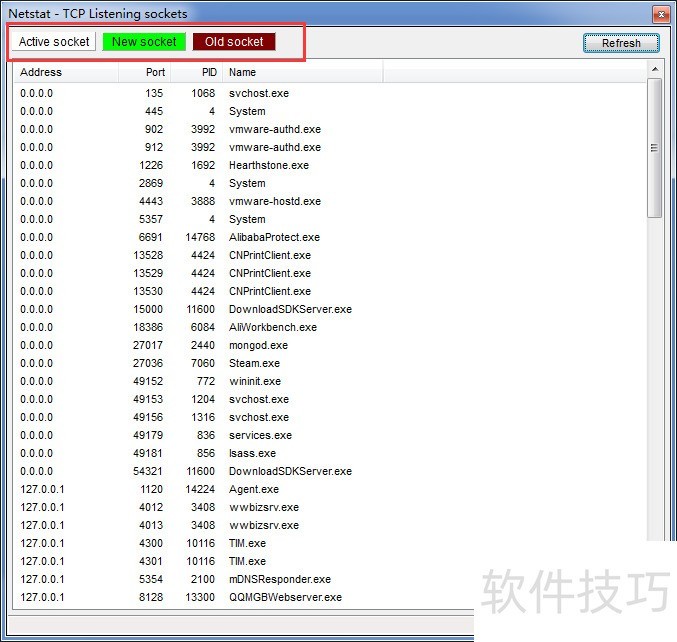
Task: Click PID 1692 cell
Action: [x=203, y=165]
